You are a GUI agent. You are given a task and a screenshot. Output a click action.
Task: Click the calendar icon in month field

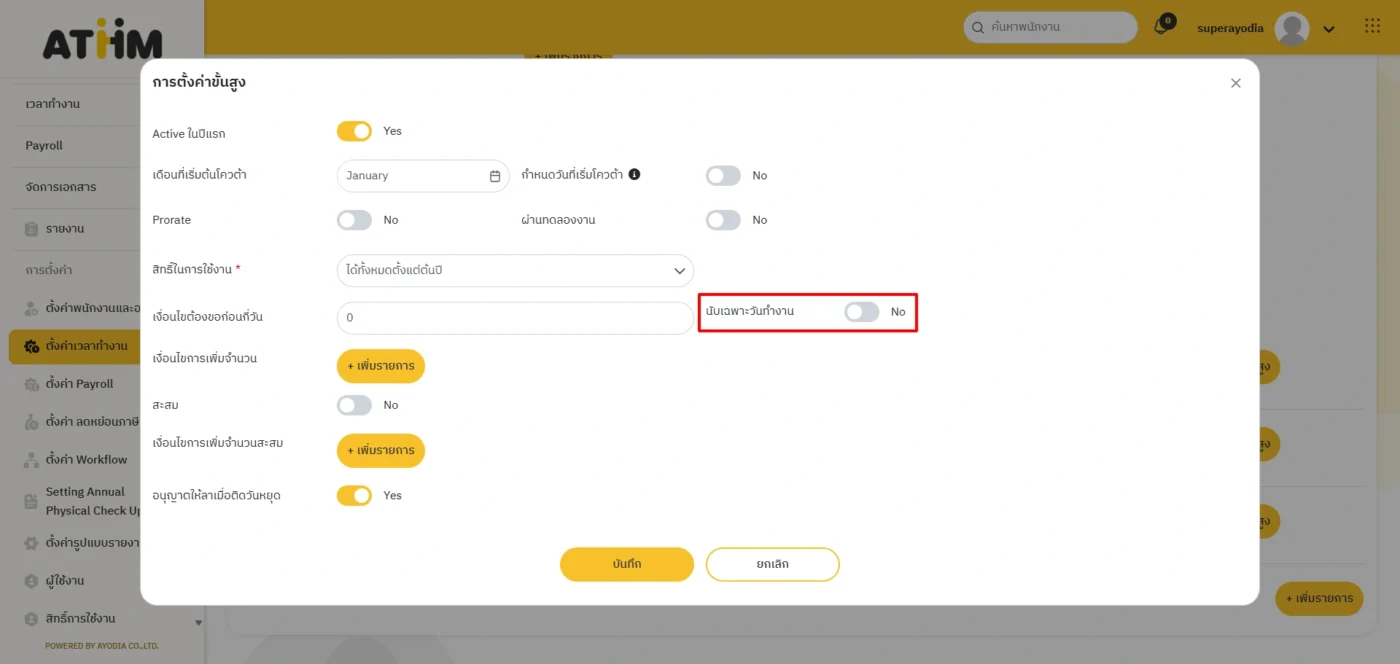tap(495, 176)
